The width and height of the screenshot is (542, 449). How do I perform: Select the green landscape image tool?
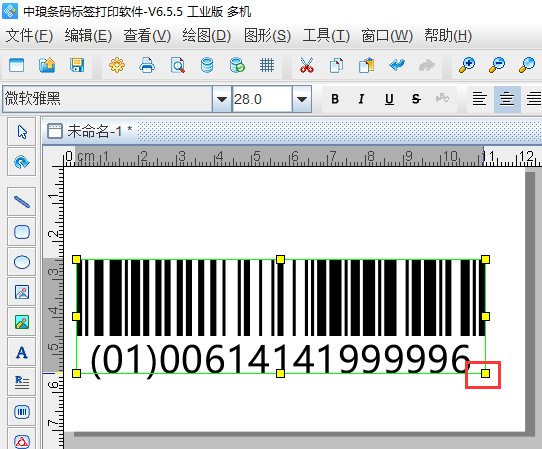[x=22, y=322]
